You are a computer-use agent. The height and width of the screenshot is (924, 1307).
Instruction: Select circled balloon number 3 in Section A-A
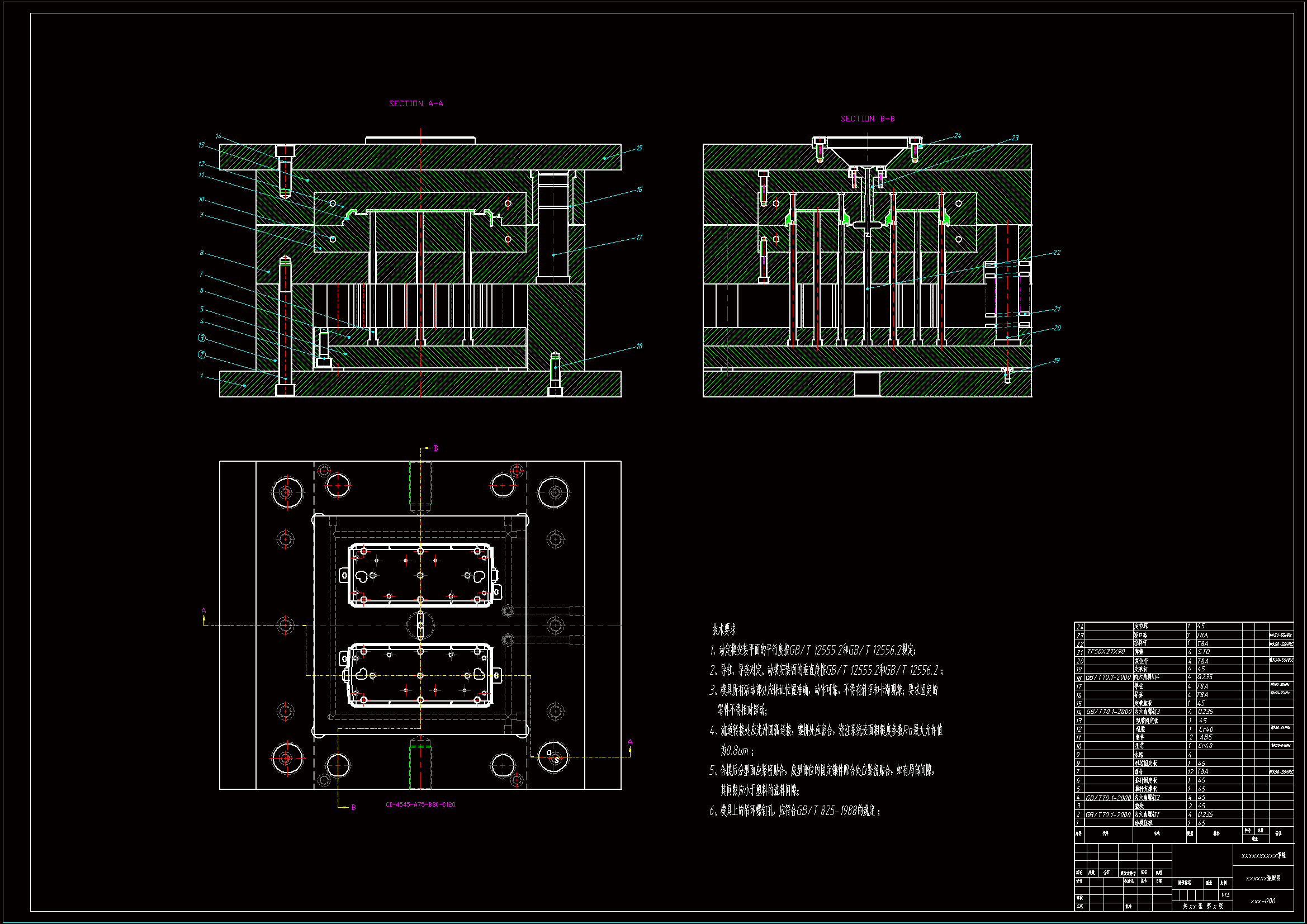pos(201,338)
